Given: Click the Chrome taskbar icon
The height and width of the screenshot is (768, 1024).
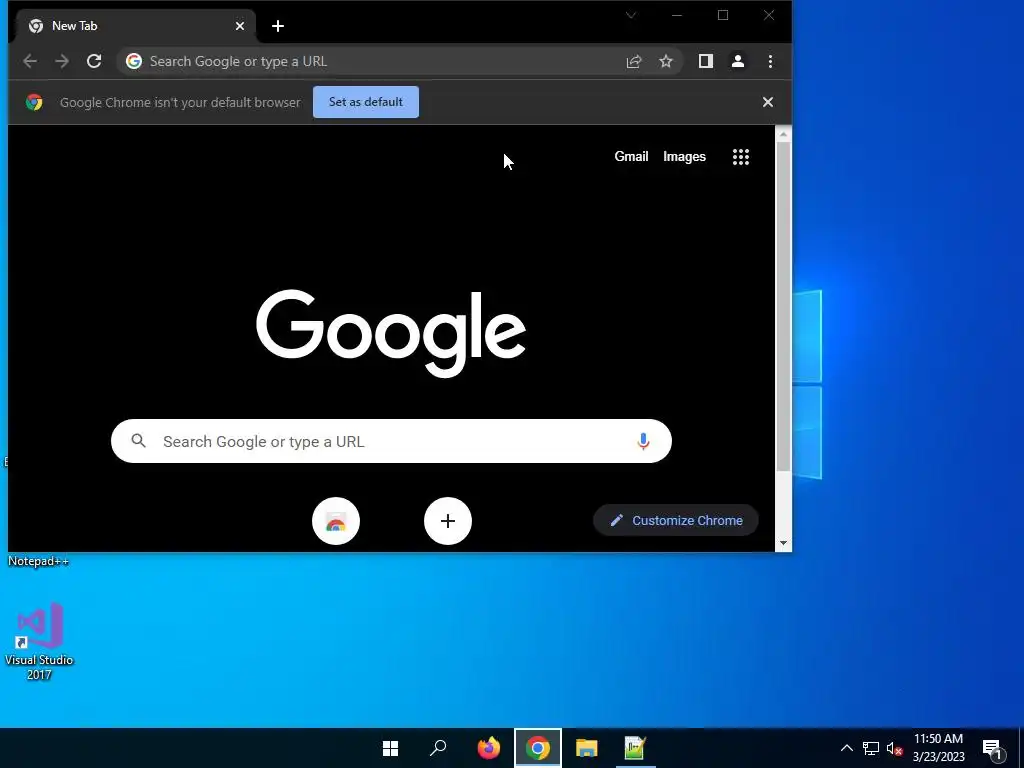Looking at the screenshot, I should (537, 748).
